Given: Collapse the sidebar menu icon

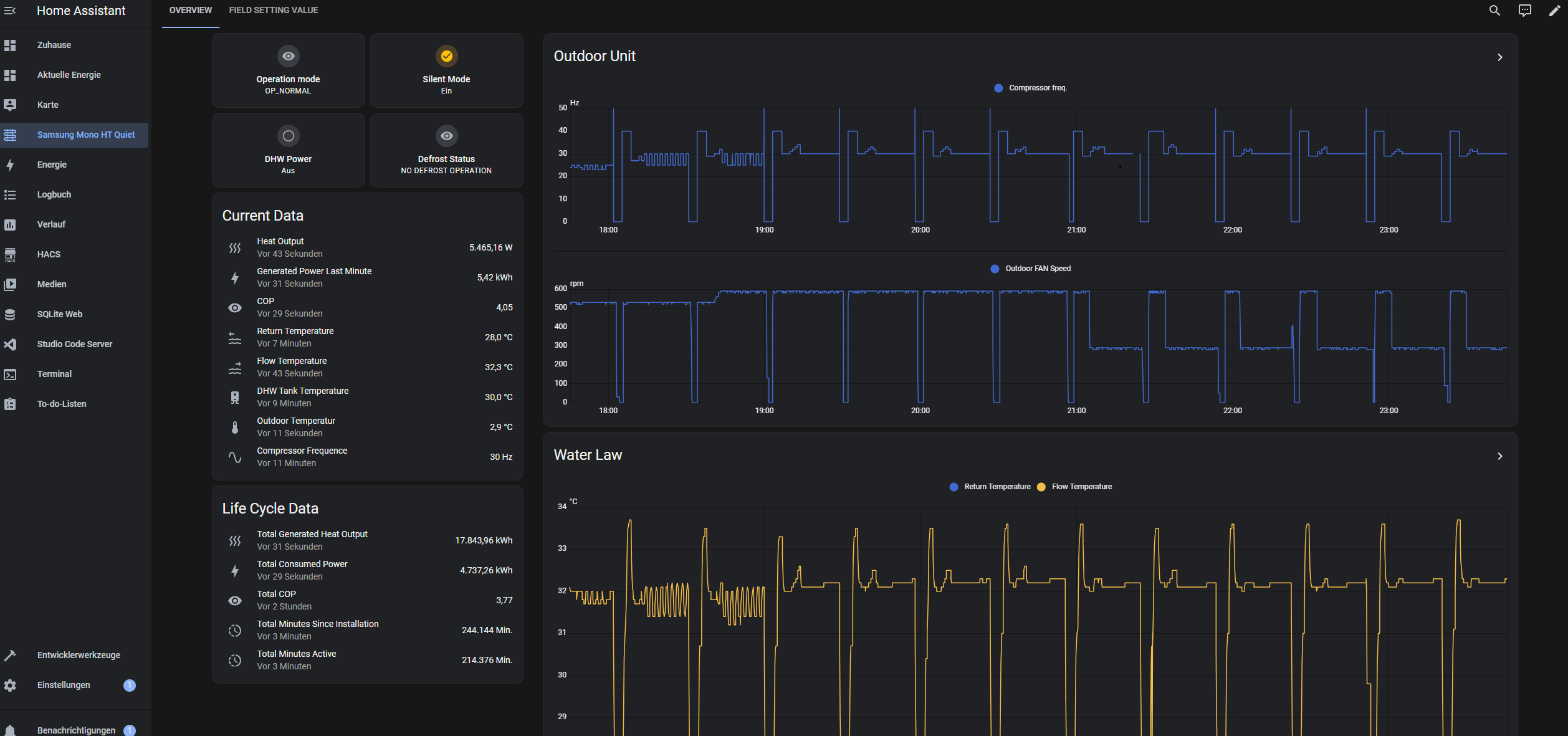Looking at the screenshot, I should tap(10, 11).
